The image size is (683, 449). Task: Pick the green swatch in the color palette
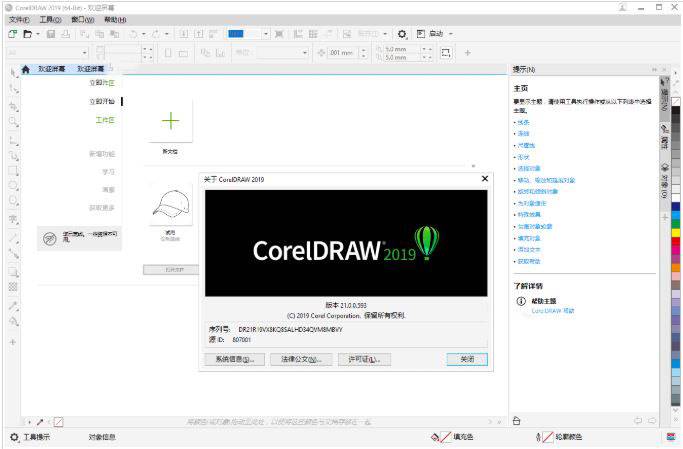(676, 224)
